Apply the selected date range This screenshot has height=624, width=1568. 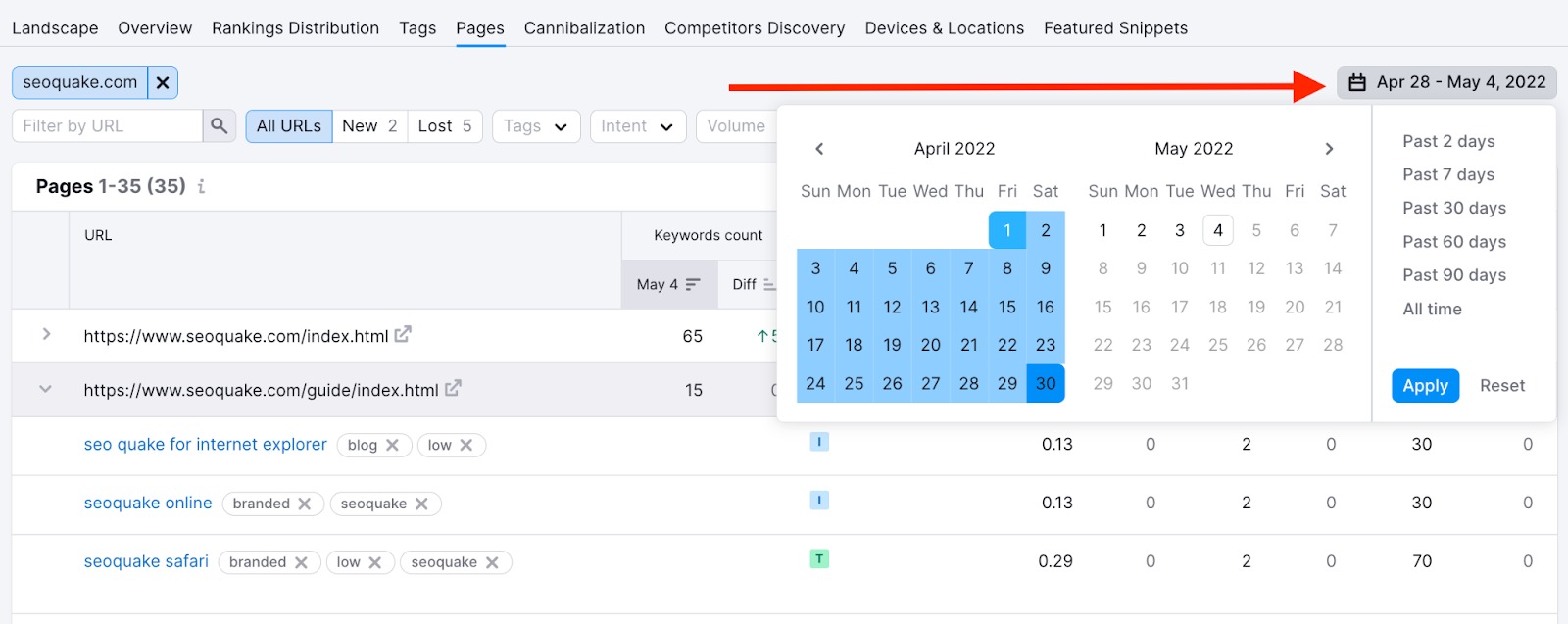(1425, 386)
